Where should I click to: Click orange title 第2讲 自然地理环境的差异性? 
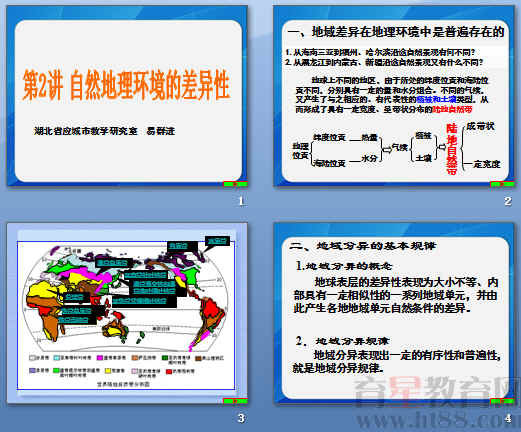126,85
